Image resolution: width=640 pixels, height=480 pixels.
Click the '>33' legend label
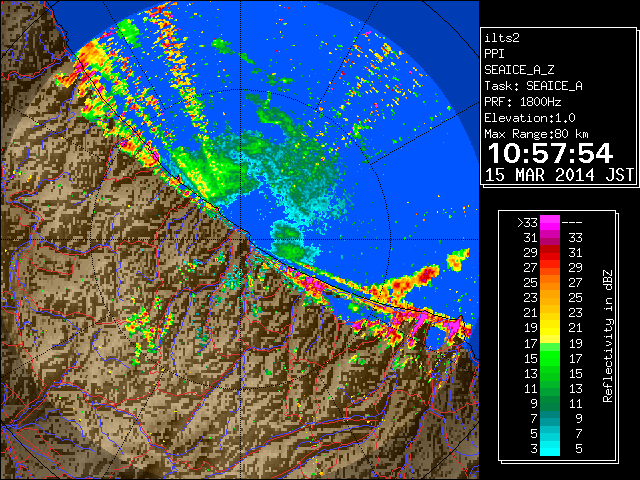click(x=527, y=223)
